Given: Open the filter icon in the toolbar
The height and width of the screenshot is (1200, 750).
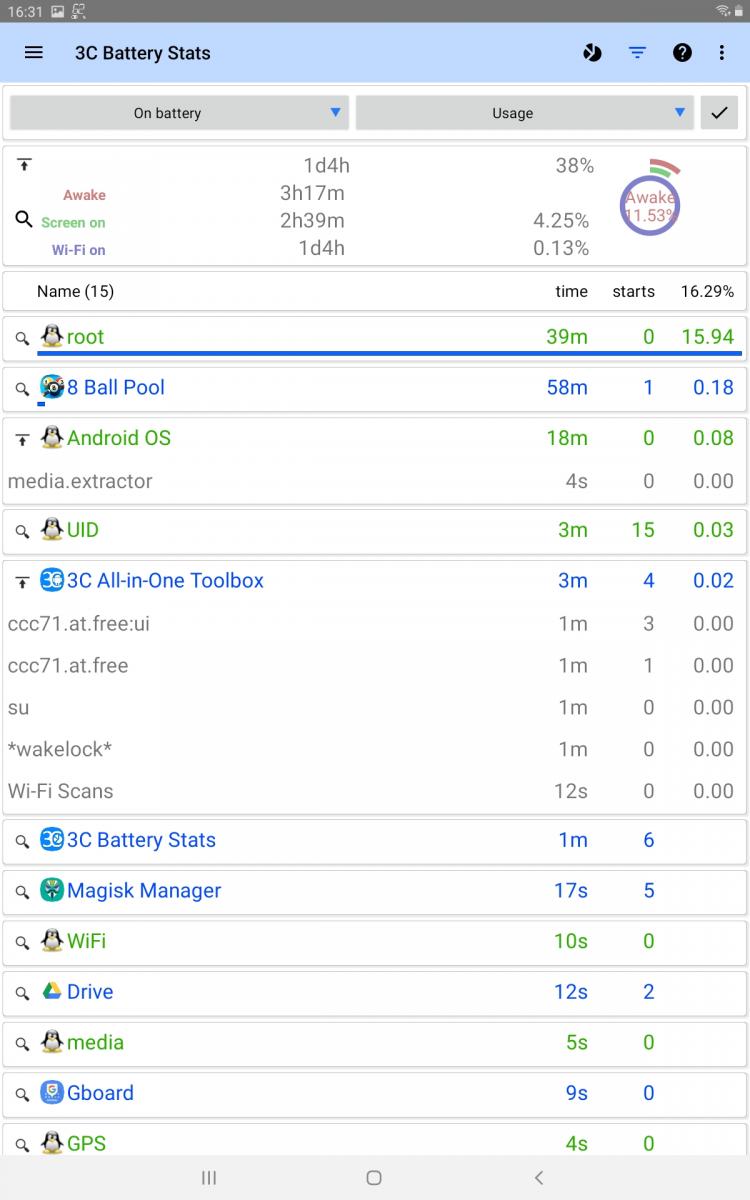Looking at the screenshot, I should (x=637, y=53).
